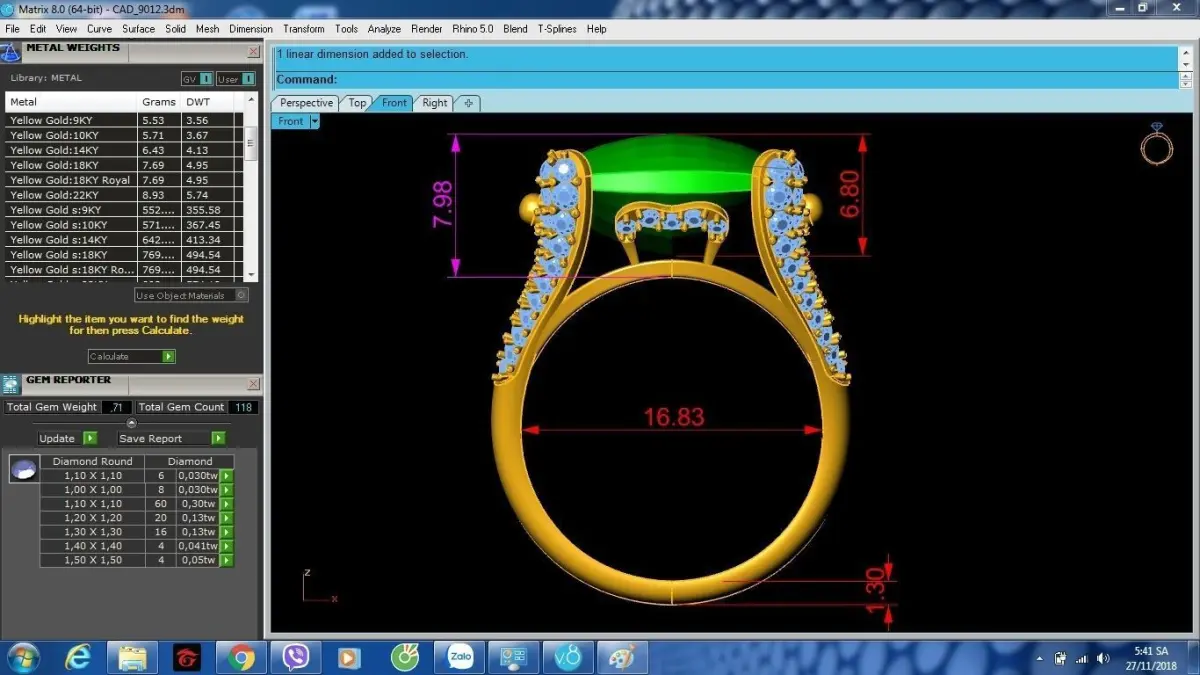This screenshot has width=1200, height=675.
Task: Click green arrow on 1,10 X 1,10 row with 60
Action: (226, 504)
